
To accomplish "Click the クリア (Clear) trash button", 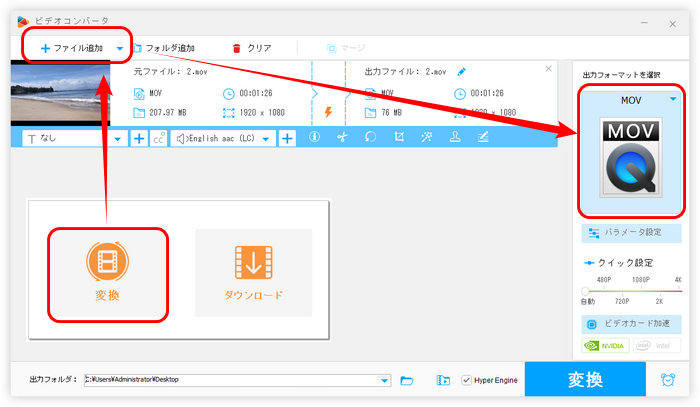I will (252, 48).
